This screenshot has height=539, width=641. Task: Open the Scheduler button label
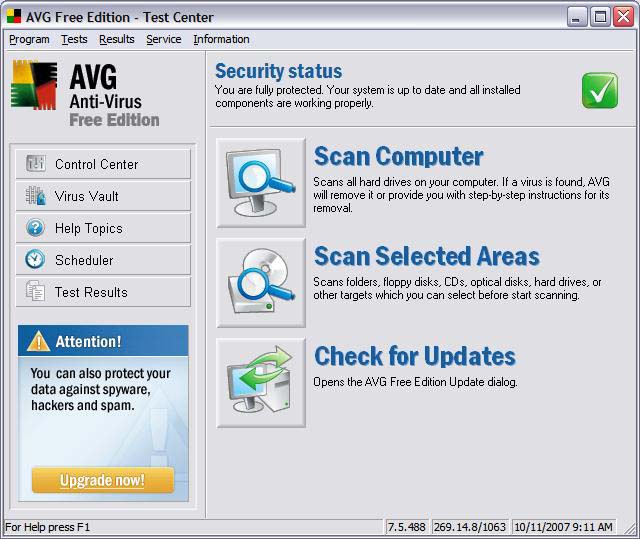tap(84, 260)
